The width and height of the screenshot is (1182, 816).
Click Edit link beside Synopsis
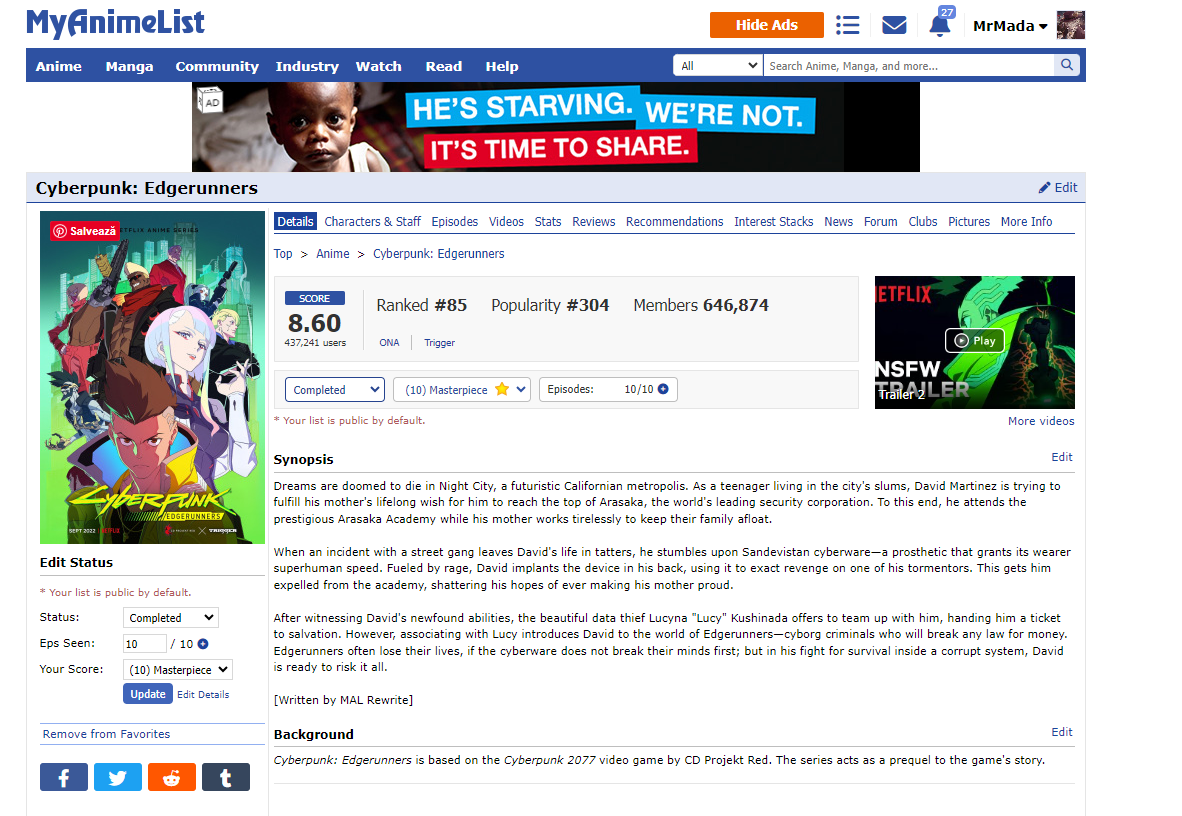[1061, 457]
